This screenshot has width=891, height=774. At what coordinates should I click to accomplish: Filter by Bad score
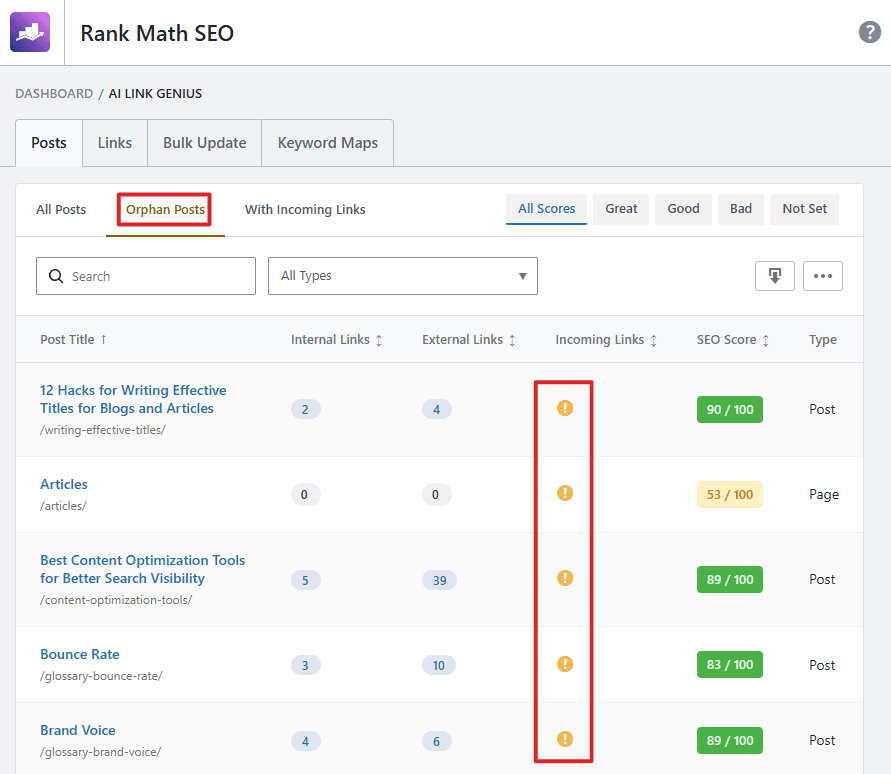[740, 209]
